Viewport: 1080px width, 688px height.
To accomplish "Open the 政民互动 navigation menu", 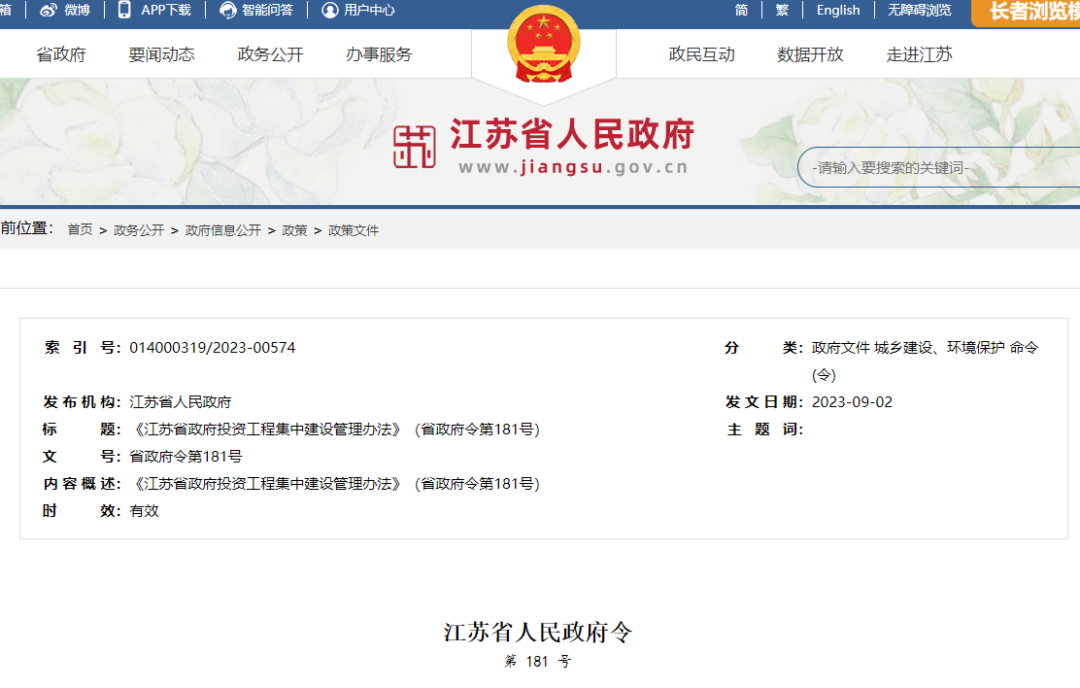I will [701, 55].
